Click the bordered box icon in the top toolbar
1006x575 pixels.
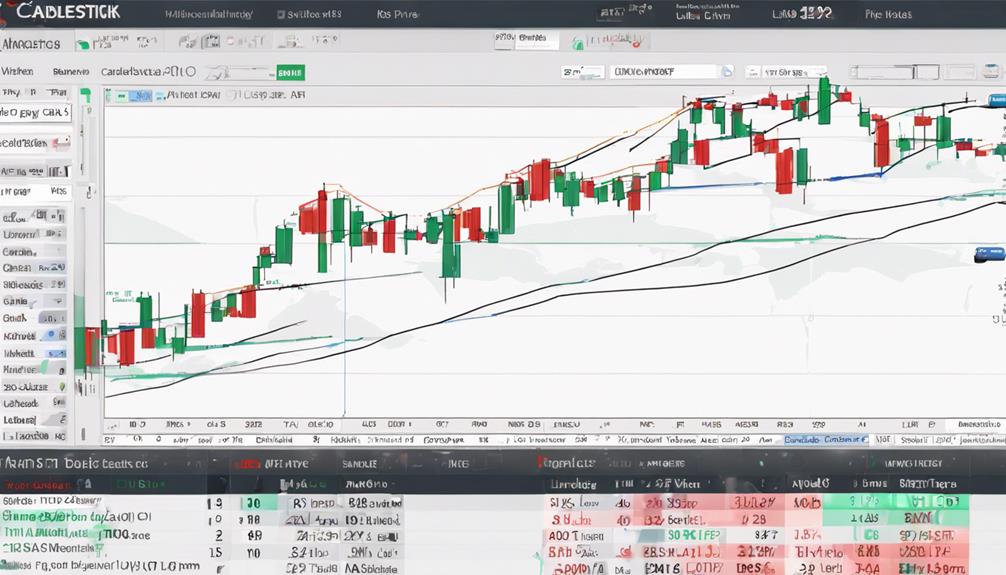tap(211, 42)
